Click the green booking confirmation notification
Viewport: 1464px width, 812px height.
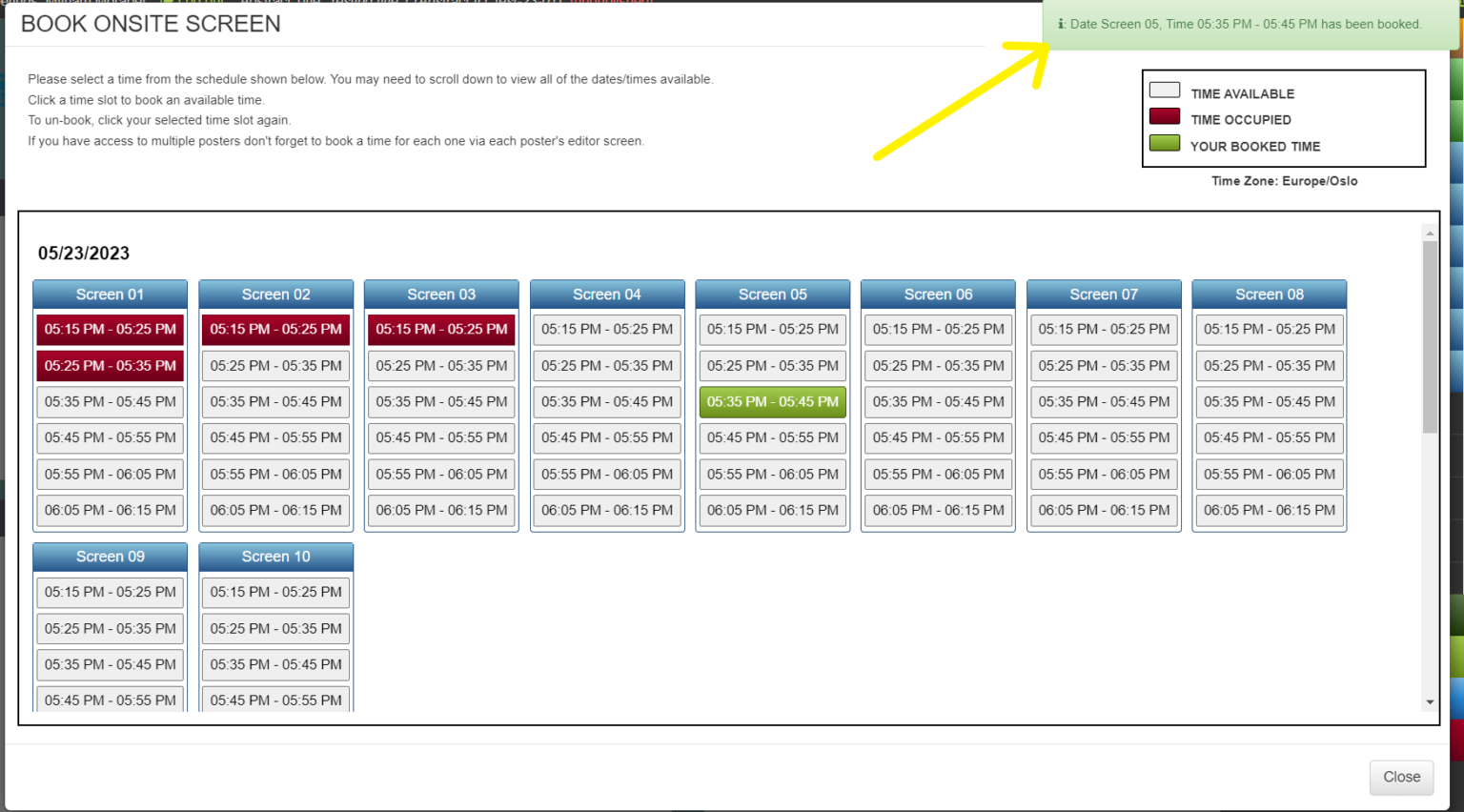point(1251,25)
